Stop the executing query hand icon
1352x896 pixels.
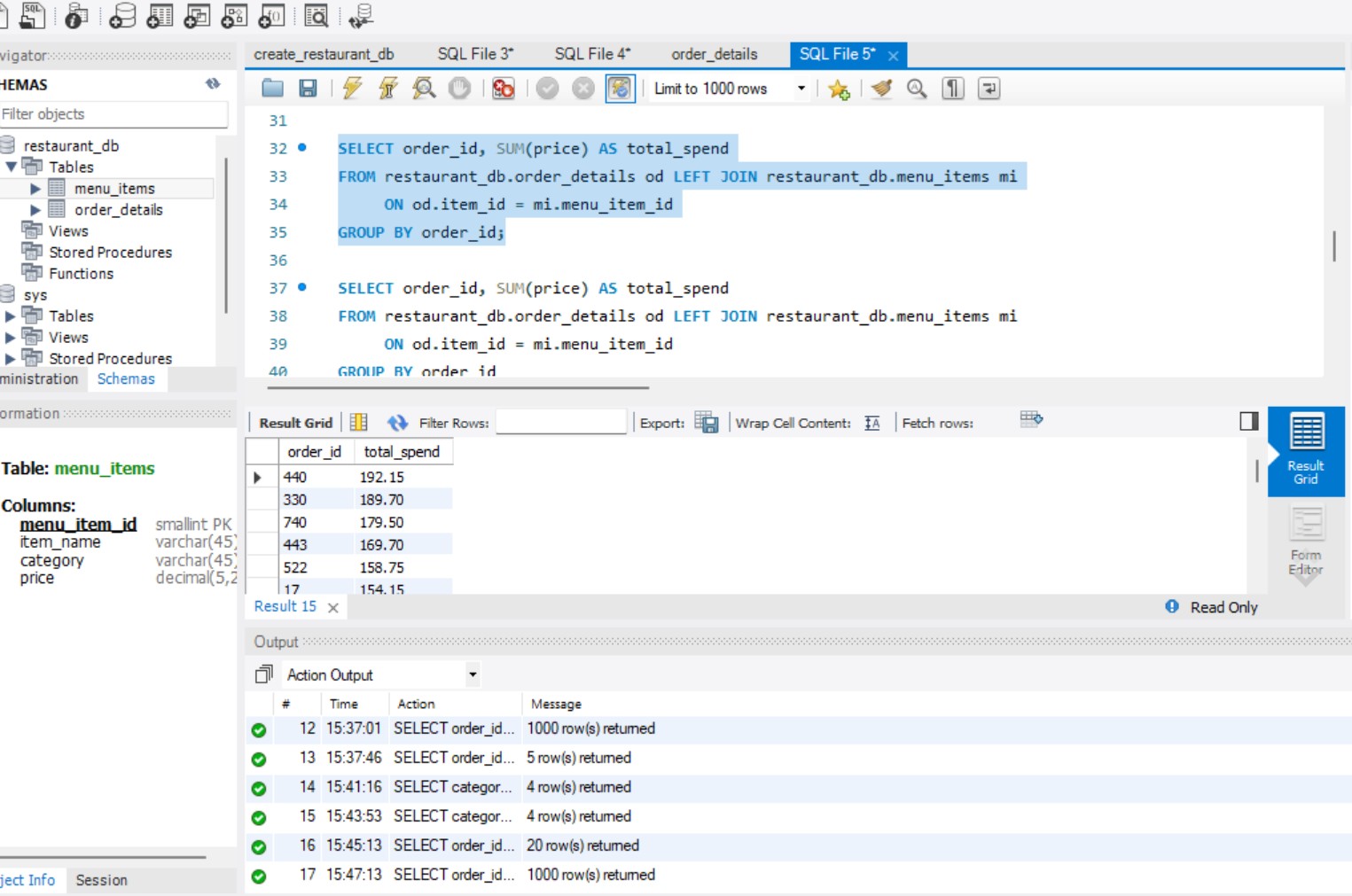pos(459,88)
